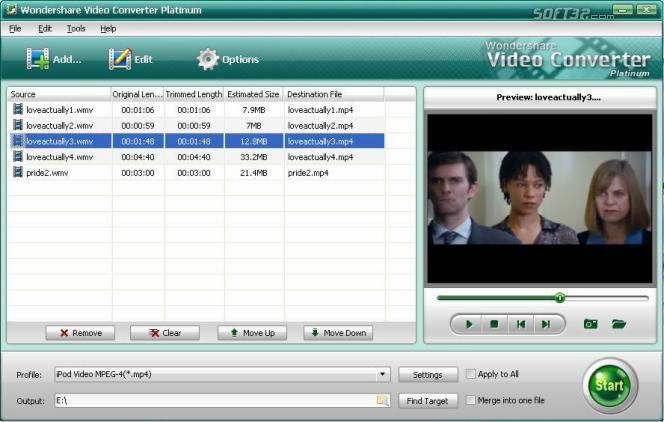The image size is (664, 422).
Task: Take a snapshot with camera icon
Action: 590,324
